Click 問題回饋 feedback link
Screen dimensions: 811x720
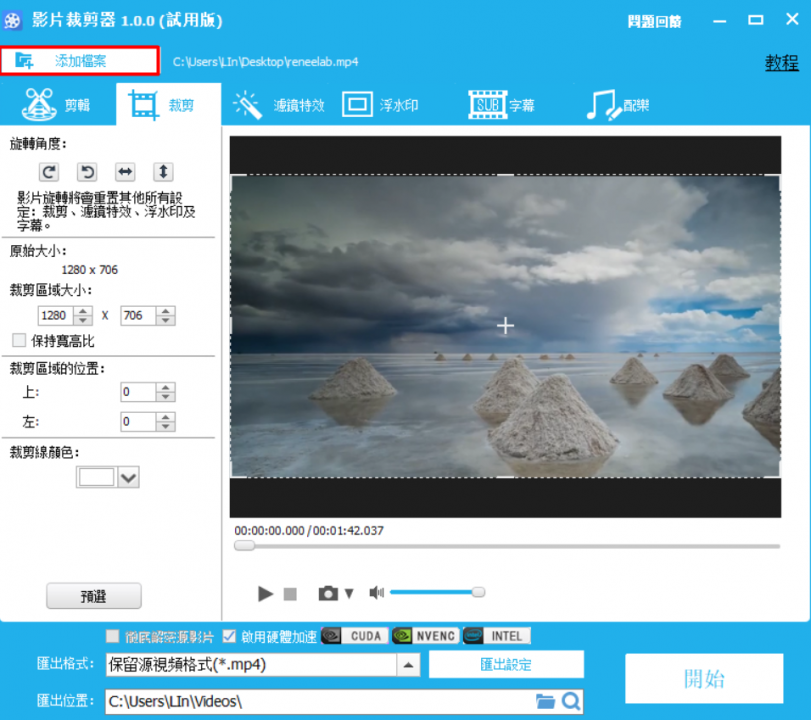654,22
